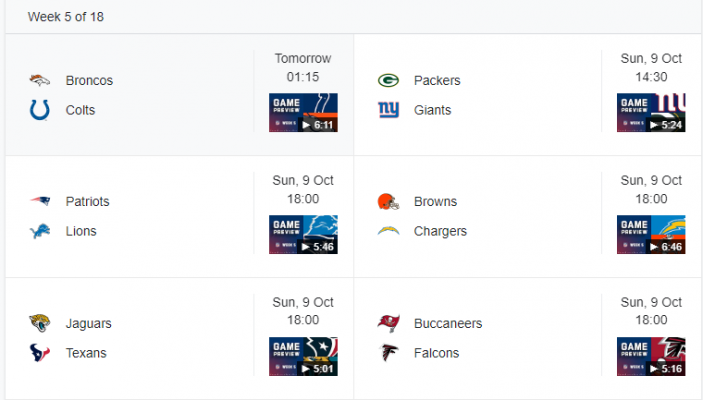Click the Jaguars team logo
This screenshot has width=703, height=400.
coord(39,323)
